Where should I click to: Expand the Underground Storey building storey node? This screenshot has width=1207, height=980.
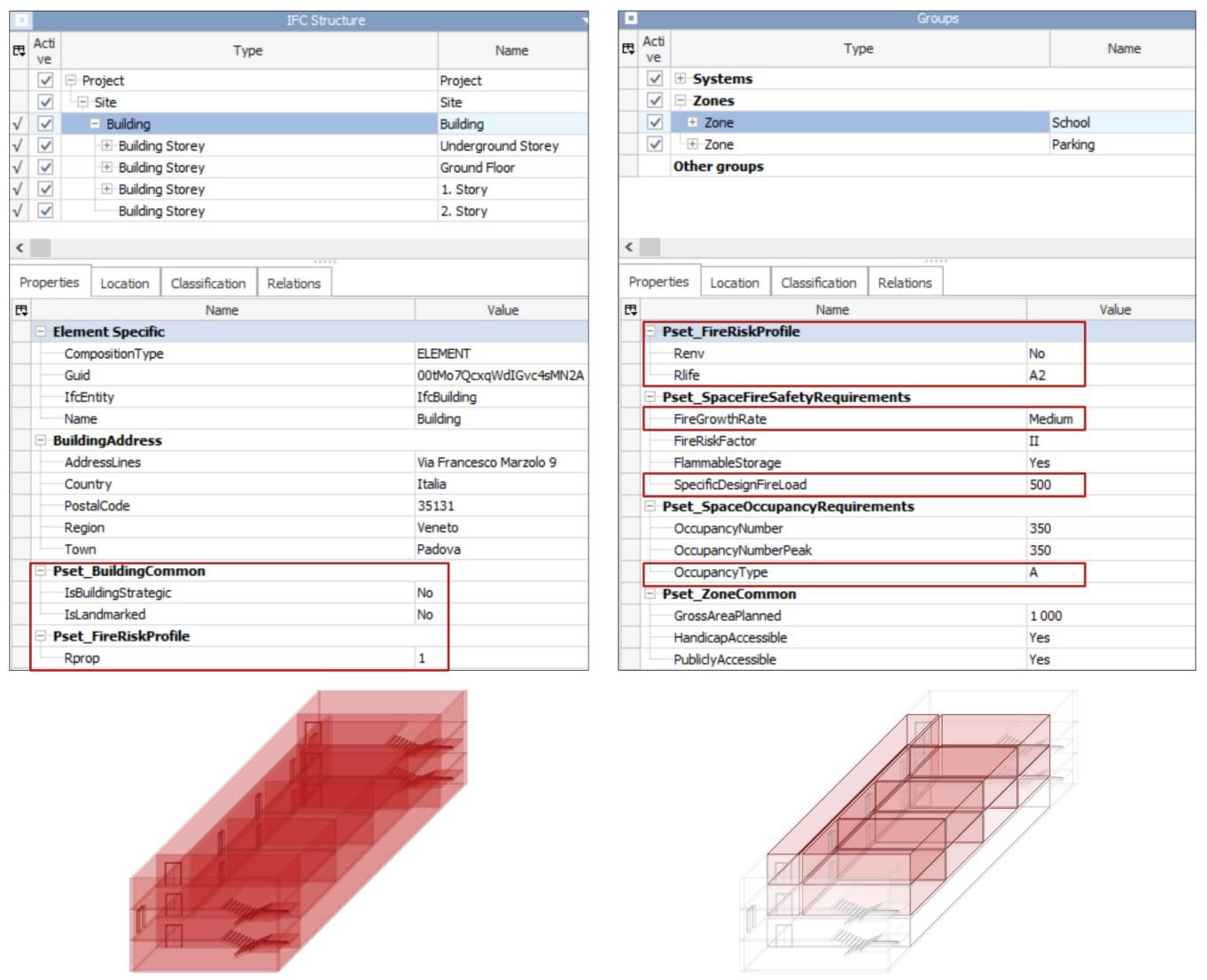point(106,145)
